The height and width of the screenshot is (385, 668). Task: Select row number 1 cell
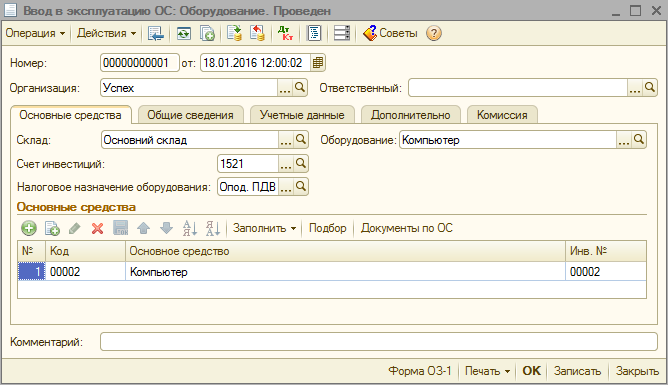[32, 272]
